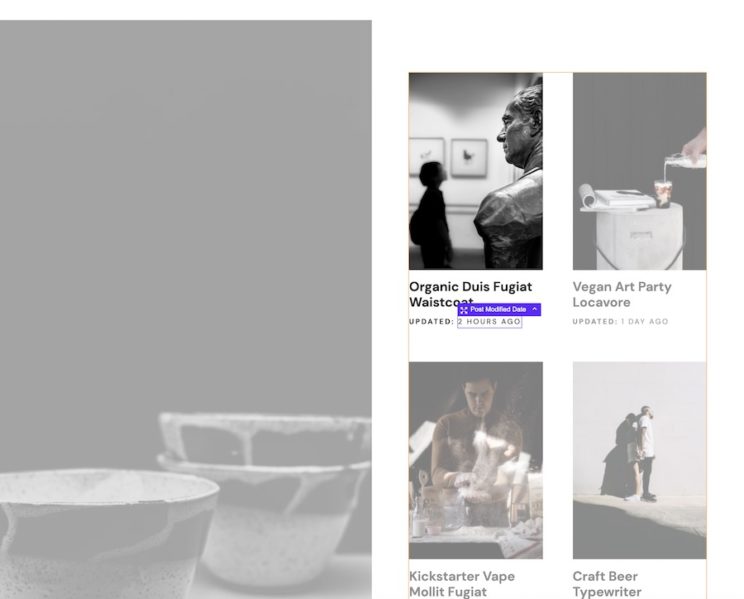The image size is (744, 599).
Task: Select the pouring drink on pedestal thumbnail
Action: (639, 171)
